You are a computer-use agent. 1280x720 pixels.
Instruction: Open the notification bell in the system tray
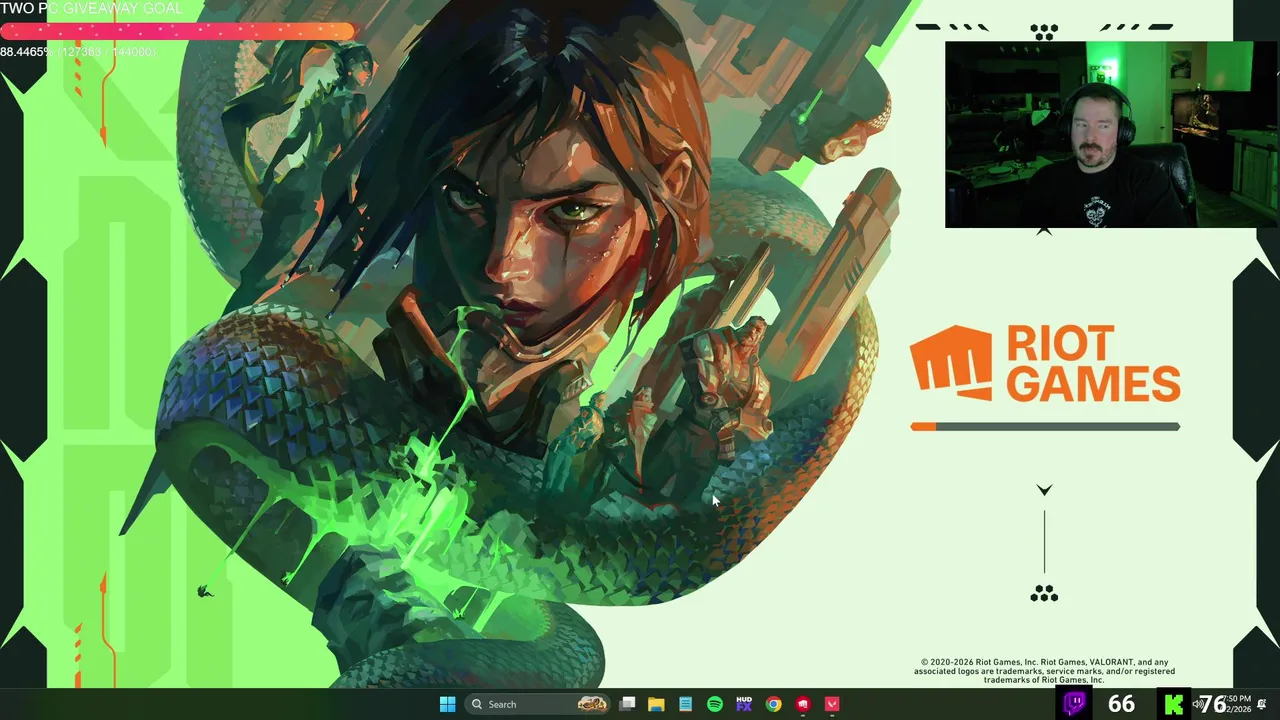point(1262,704)
